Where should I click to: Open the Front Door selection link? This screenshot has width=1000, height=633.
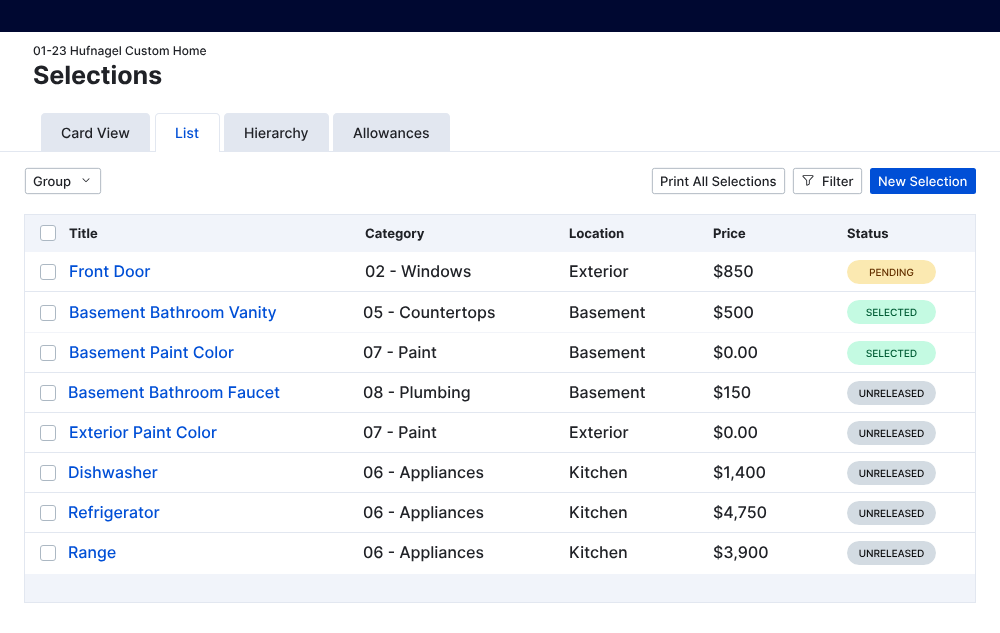point(109,272)
